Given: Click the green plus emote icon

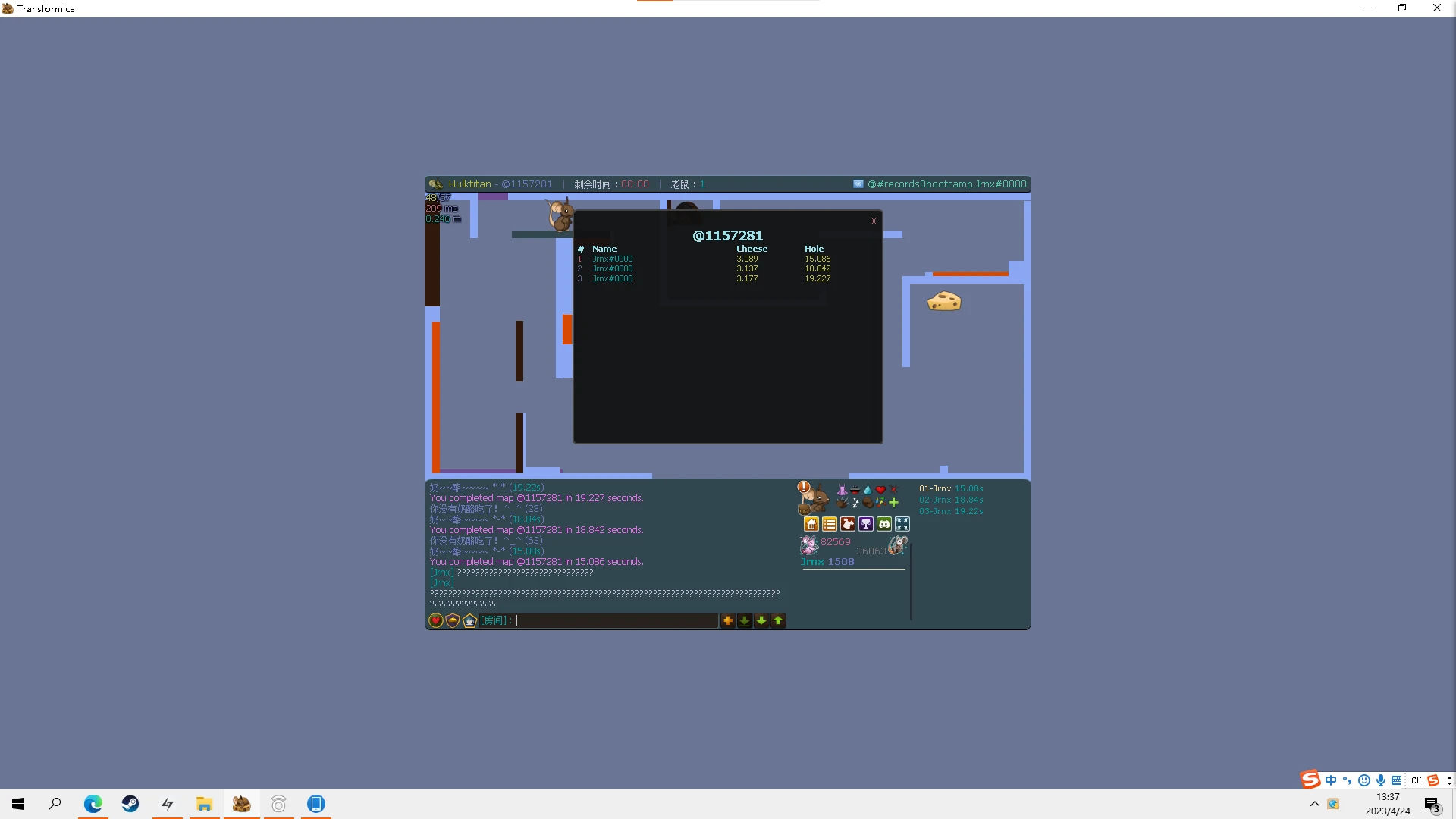Looking at the screenshot, I should [x=893, y=502].
